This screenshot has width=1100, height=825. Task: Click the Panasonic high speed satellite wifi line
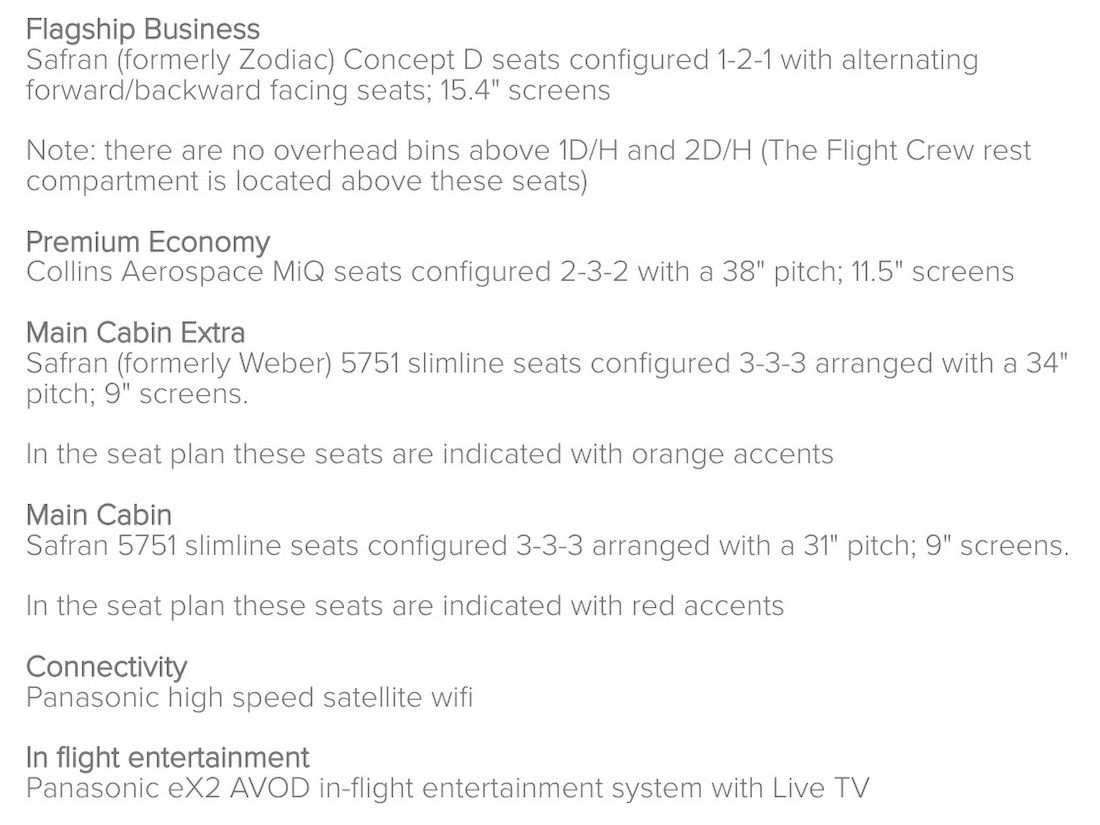[x=249, y=697]
